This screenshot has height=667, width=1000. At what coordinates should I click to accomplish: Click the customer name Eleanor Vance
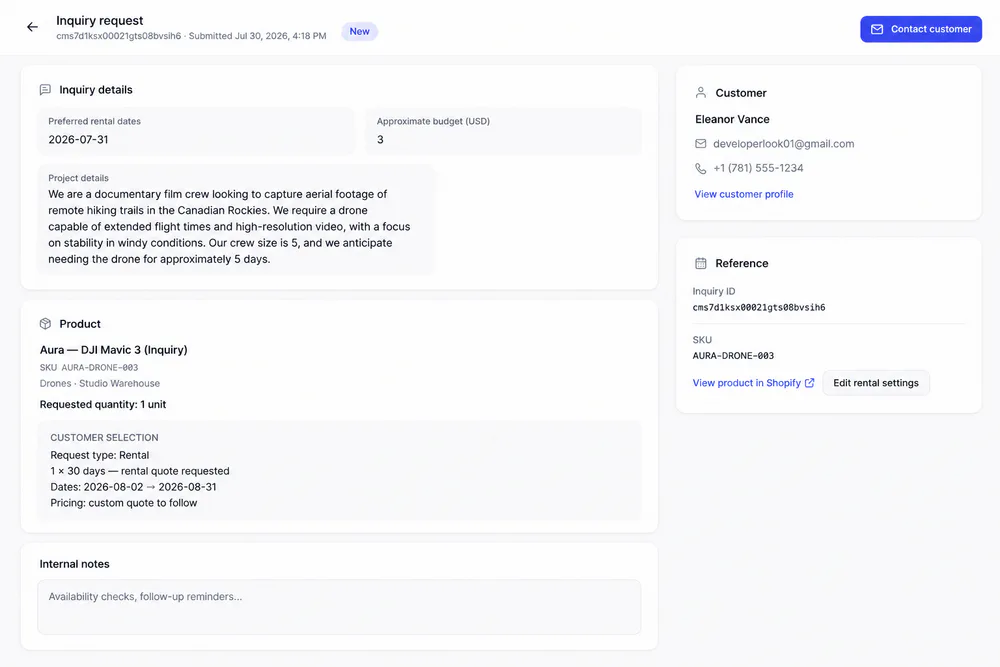tap(732, 119)
